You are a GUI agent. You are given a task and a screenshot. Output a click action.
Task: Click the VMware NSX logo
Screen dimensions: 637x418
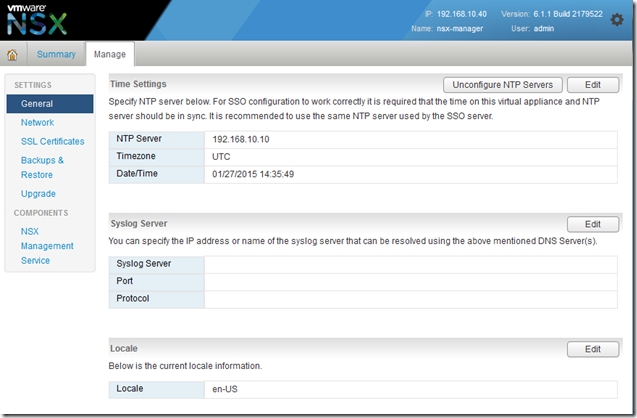point(37,19)
